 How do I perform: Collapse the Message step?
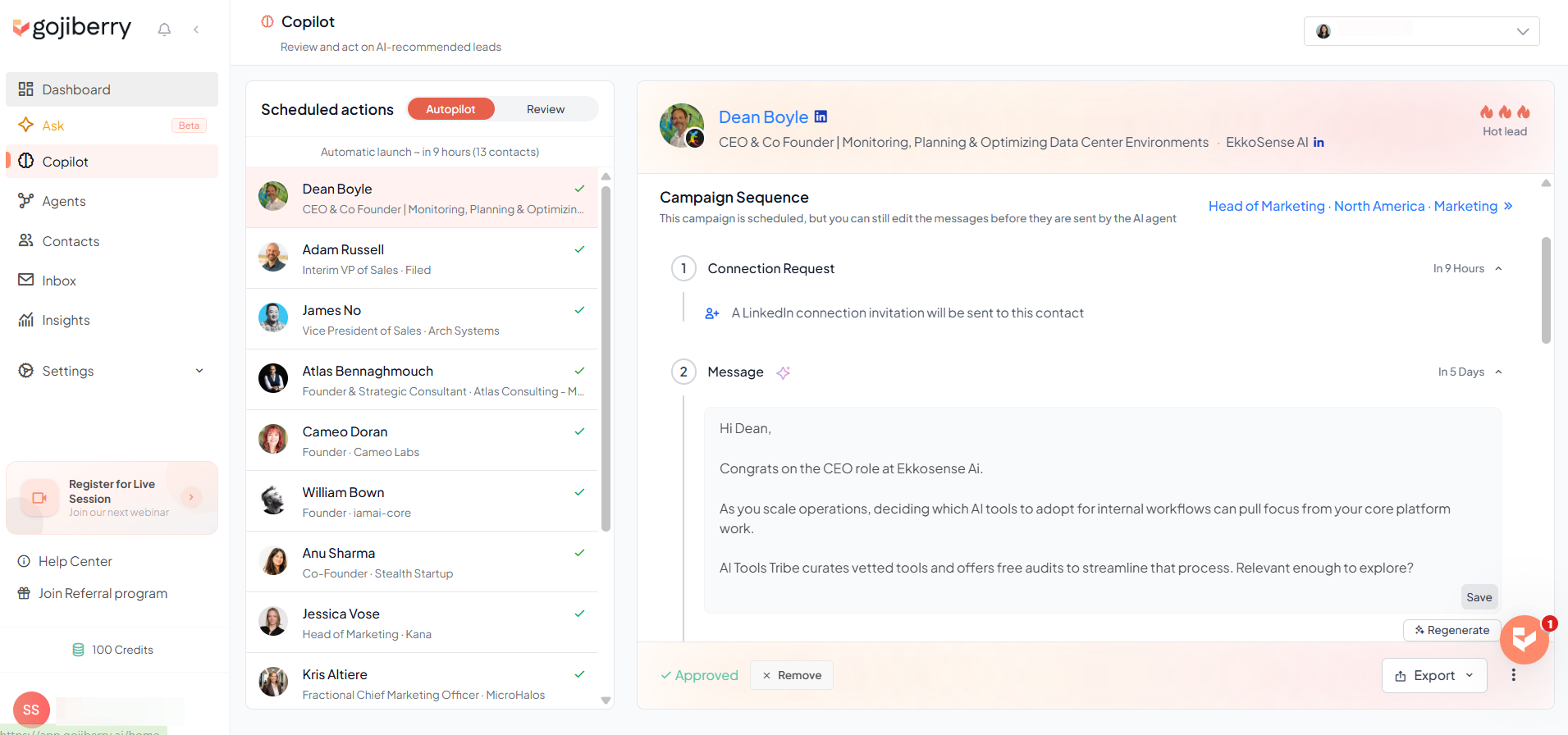[1498, 372]
